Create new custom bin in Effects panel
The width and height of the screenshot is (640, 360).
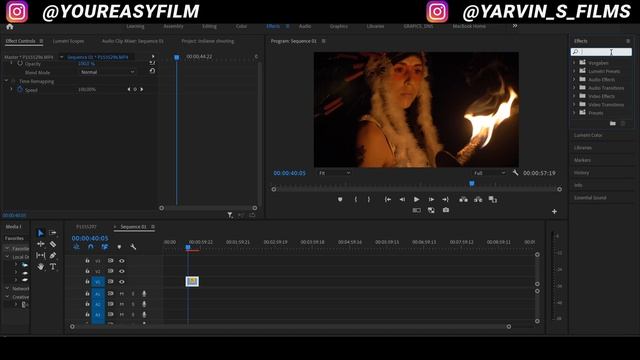tap(613, 123)
